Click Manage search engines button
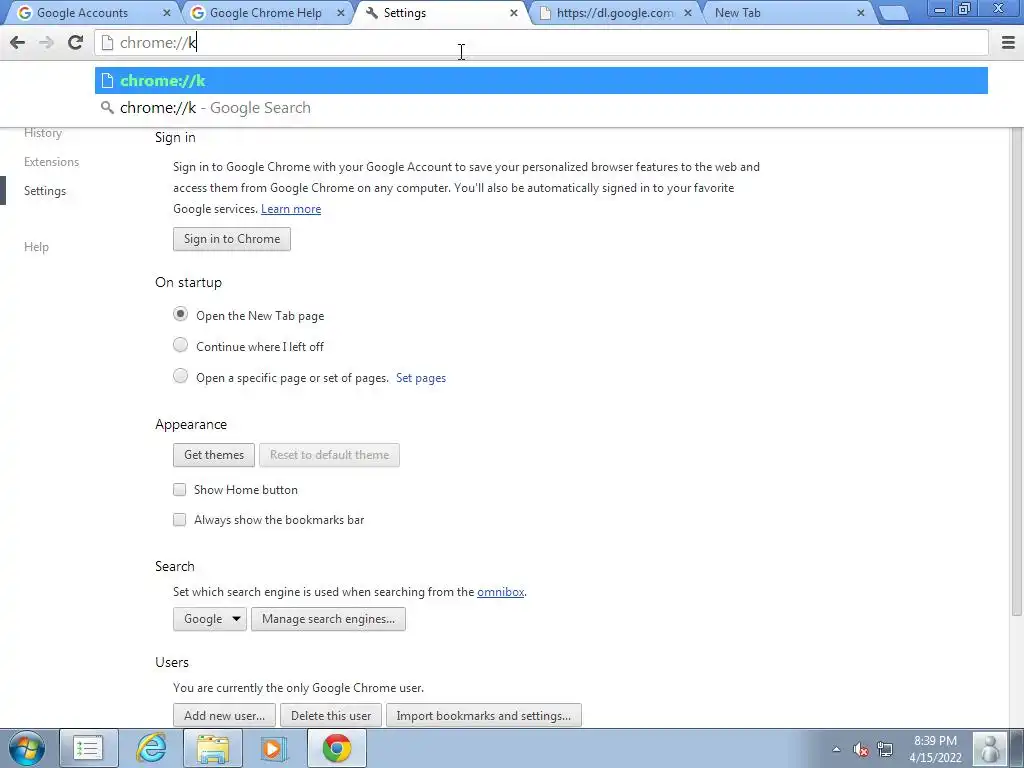This screenshot has width=1024, height=768. point(328,619)
